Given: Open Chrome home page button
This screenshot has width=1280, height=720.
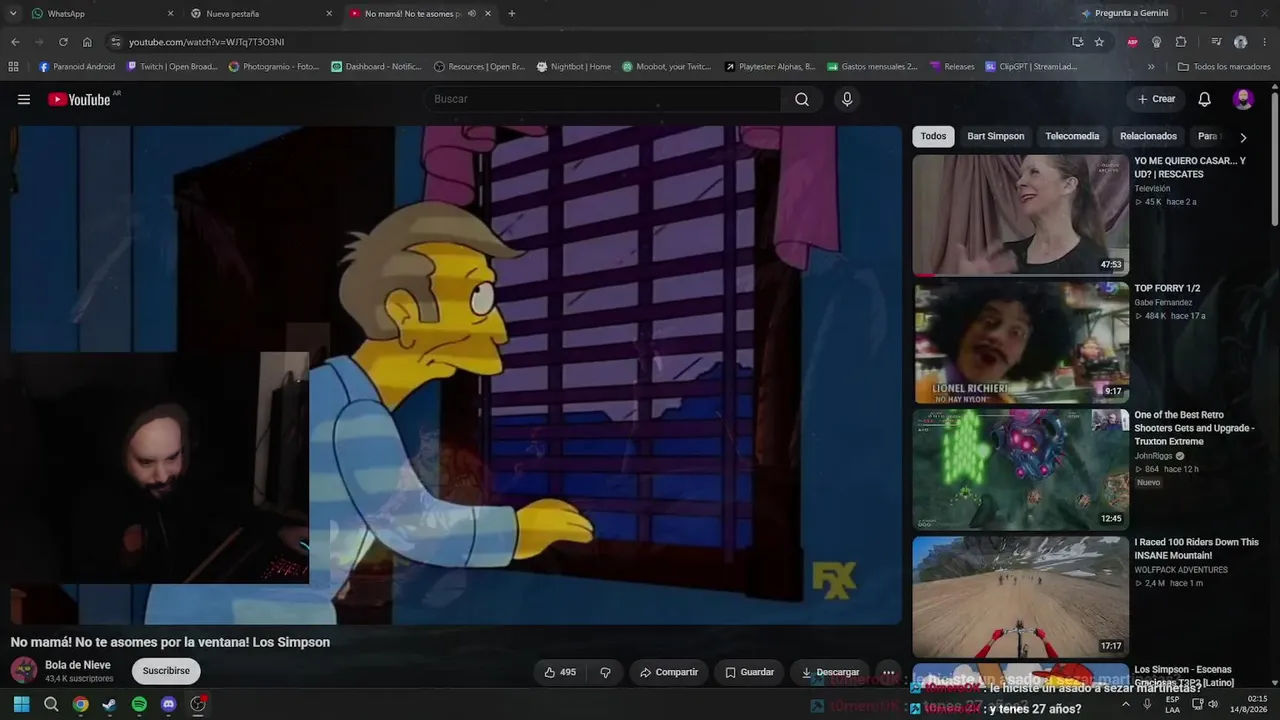Looking at the screenshot, I should coord(87,42).
